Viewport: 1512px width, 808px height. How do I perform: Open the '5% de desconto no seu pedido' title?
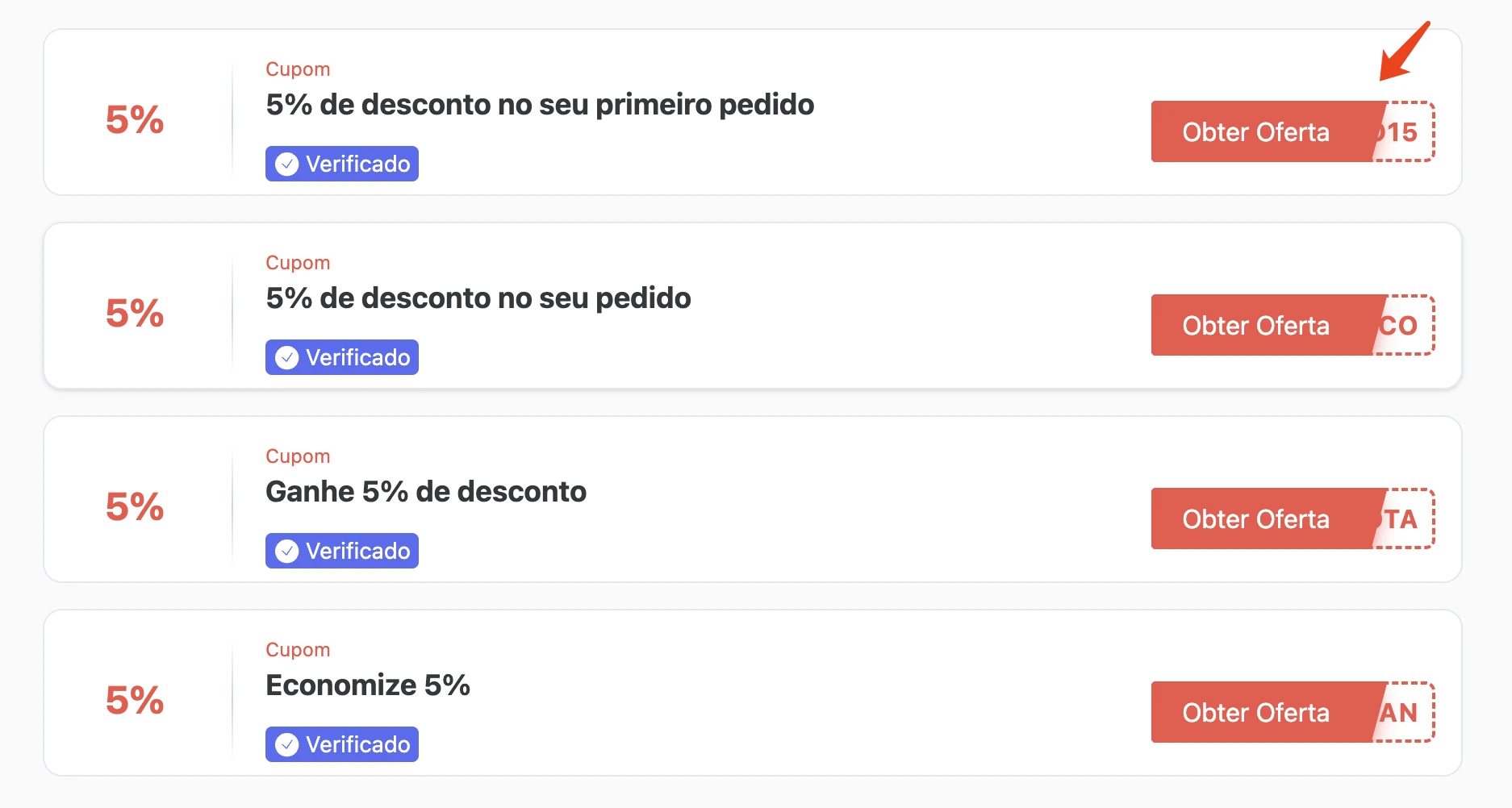click(478, 298)
